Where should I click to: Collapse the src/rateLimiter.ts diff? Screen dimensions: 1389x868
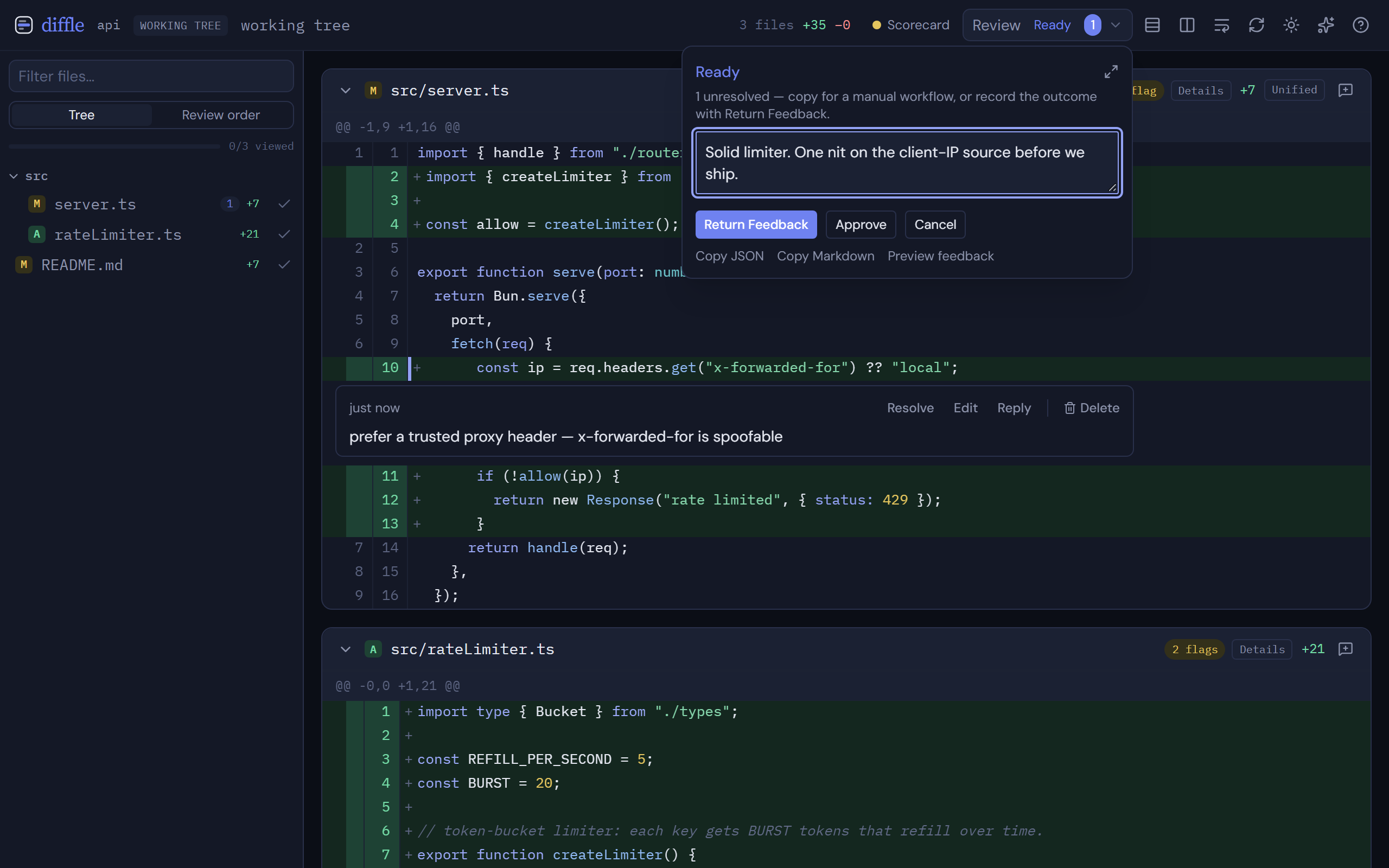coord(346,649)
